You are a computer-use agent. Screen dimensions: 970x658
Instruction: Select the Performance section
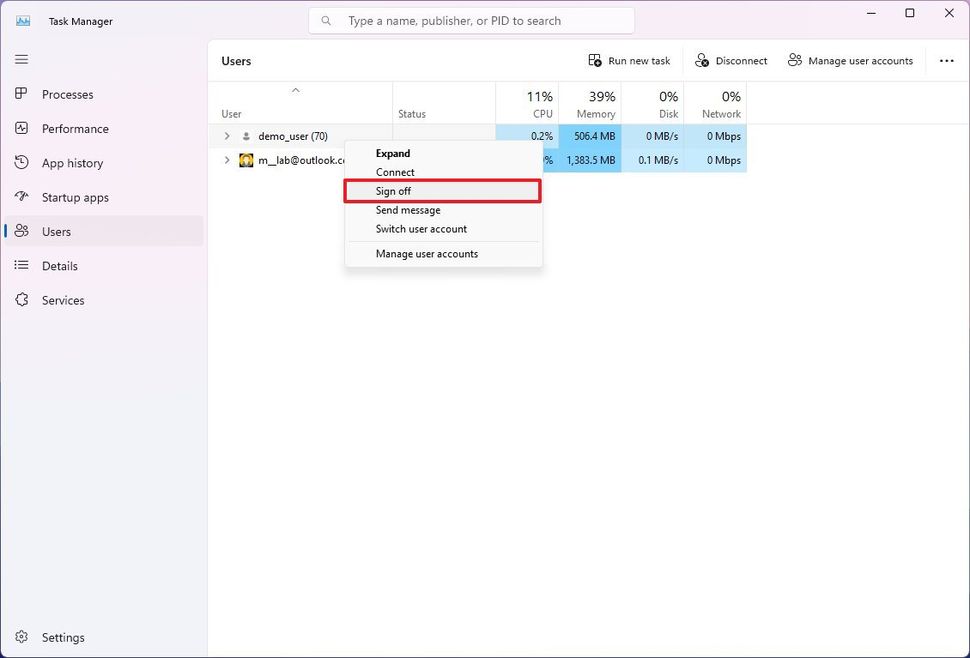75,128
